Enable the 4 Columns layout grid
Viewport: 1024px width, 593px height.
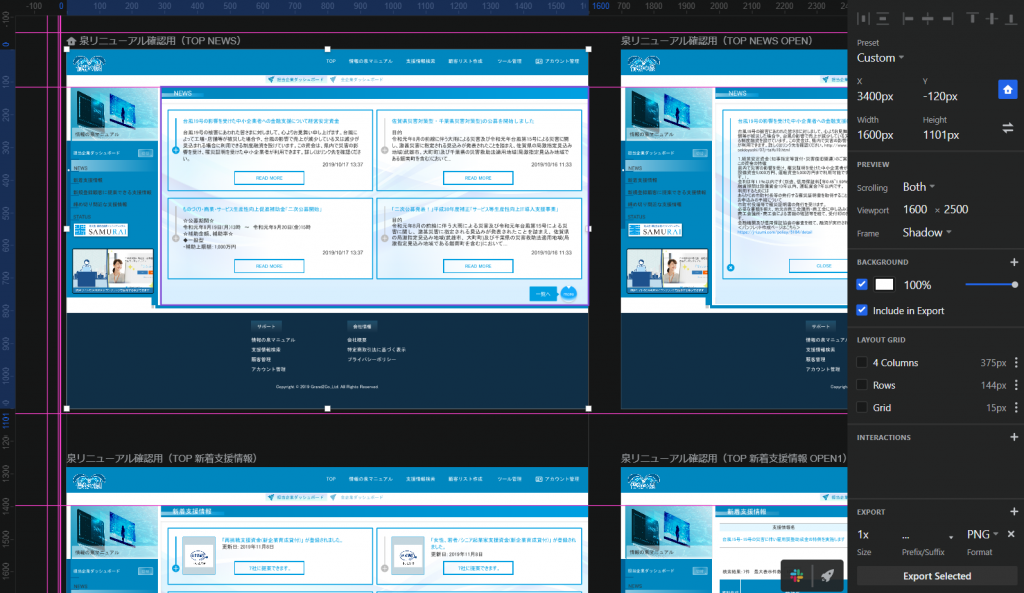click(863, 363)
